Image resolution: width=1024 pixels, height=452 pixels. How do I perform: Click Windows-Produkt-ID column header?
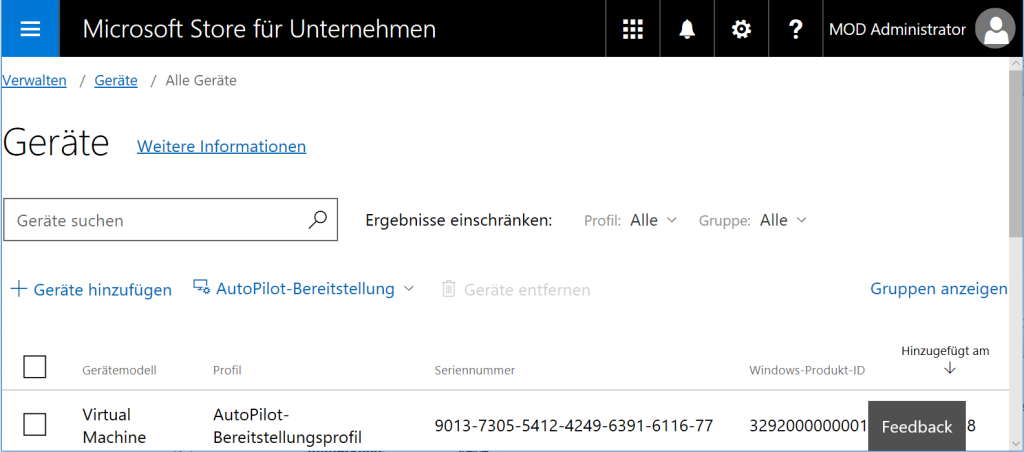coord(807,370)
